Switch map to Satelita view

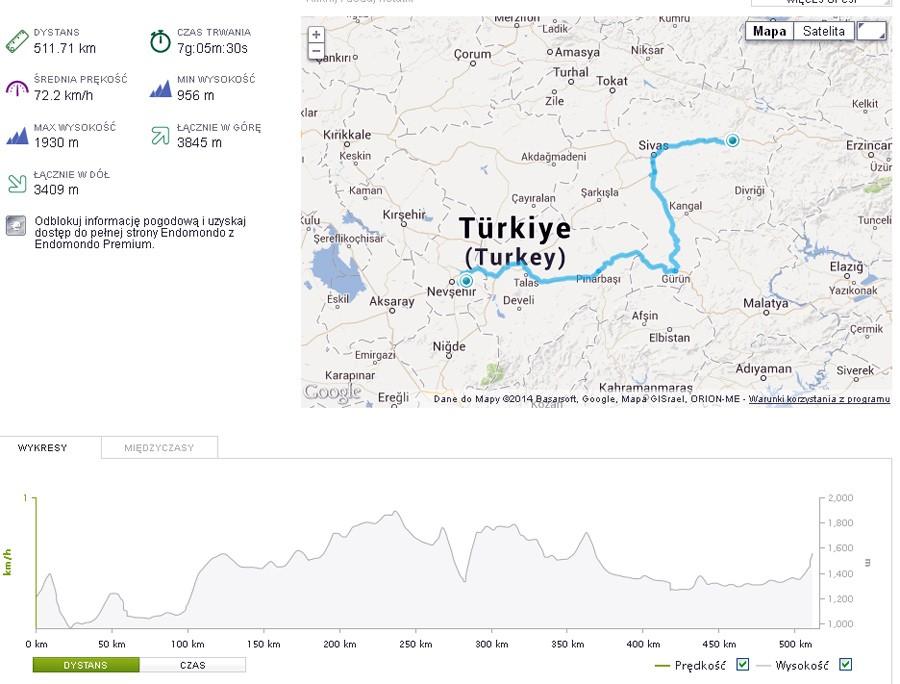[x=824, y=31]
